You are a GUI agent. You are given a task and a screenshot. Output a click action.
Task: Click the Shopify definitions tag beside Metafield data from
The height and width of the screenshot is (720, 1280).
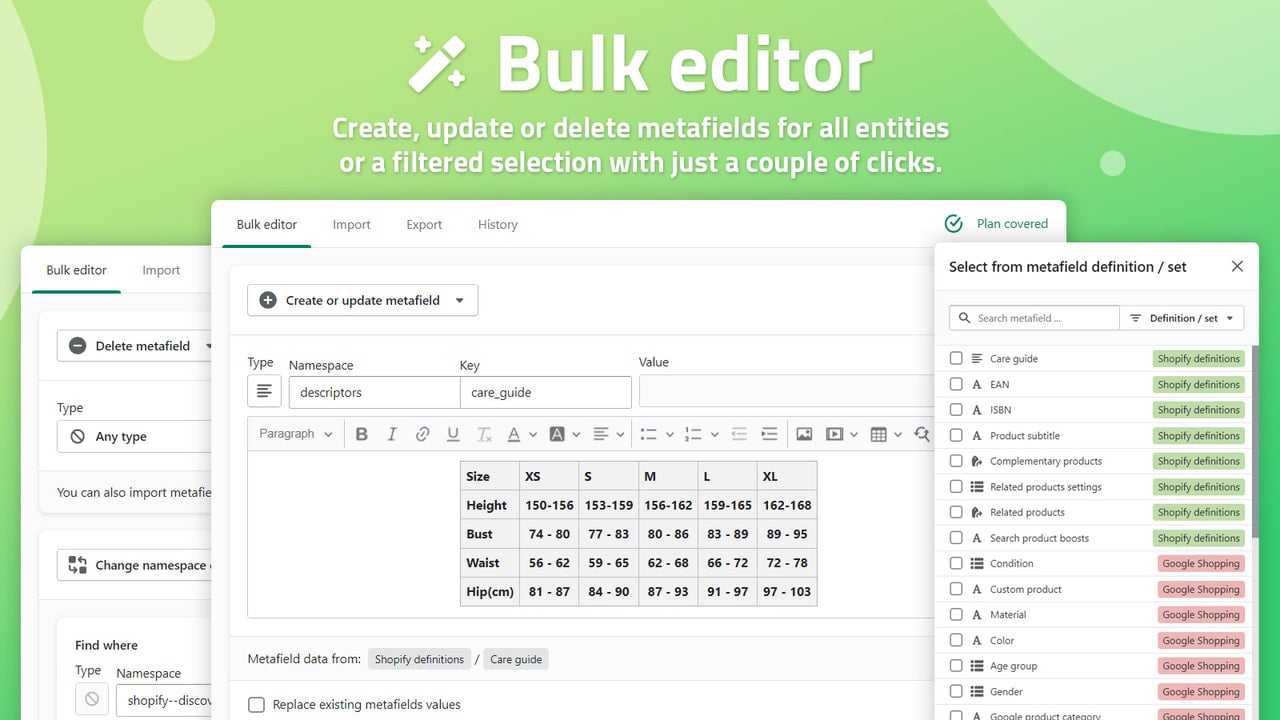[x=419, y=659]
